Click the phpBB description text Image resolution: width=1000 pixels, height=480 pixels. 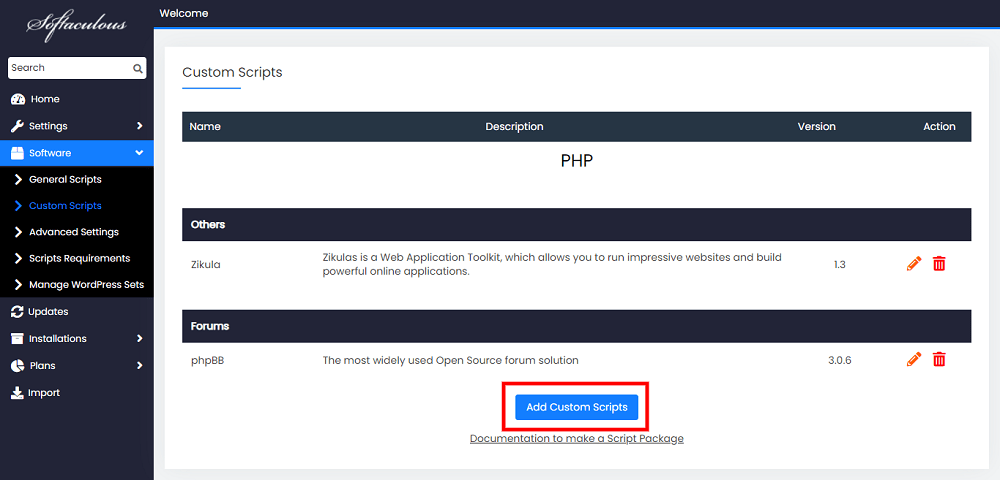coord(450,360)
